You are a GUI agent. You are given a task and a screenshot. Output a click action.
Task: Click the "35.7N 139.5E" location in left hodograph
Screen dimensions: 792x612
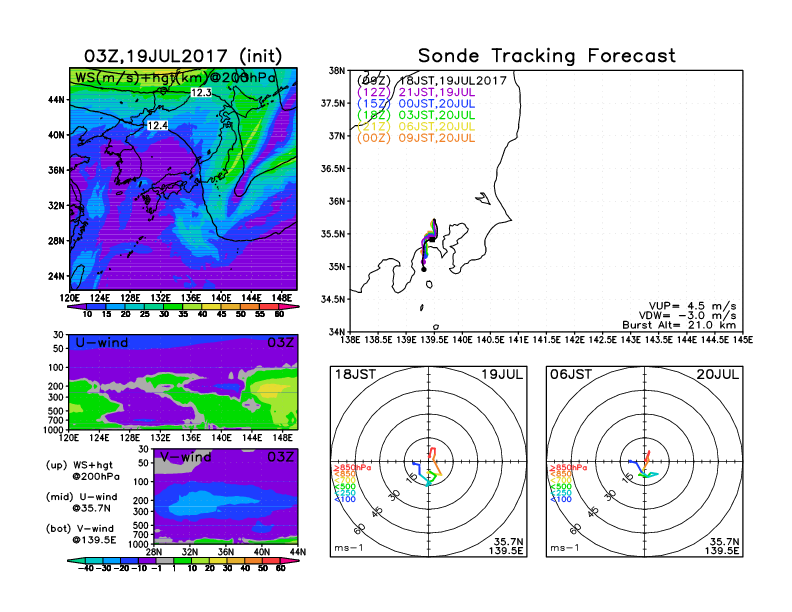[506, 546]
